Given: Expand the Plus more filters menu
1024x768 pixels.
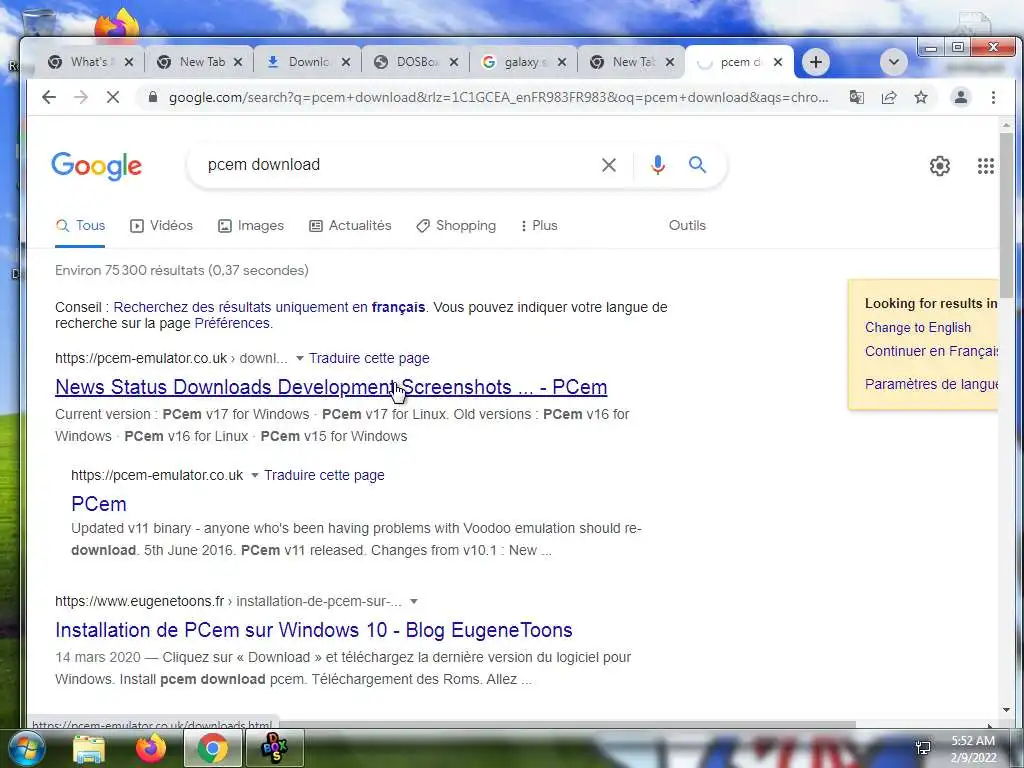Looking at the screenshot, I should pyautogui.click(x=539, y=225).
